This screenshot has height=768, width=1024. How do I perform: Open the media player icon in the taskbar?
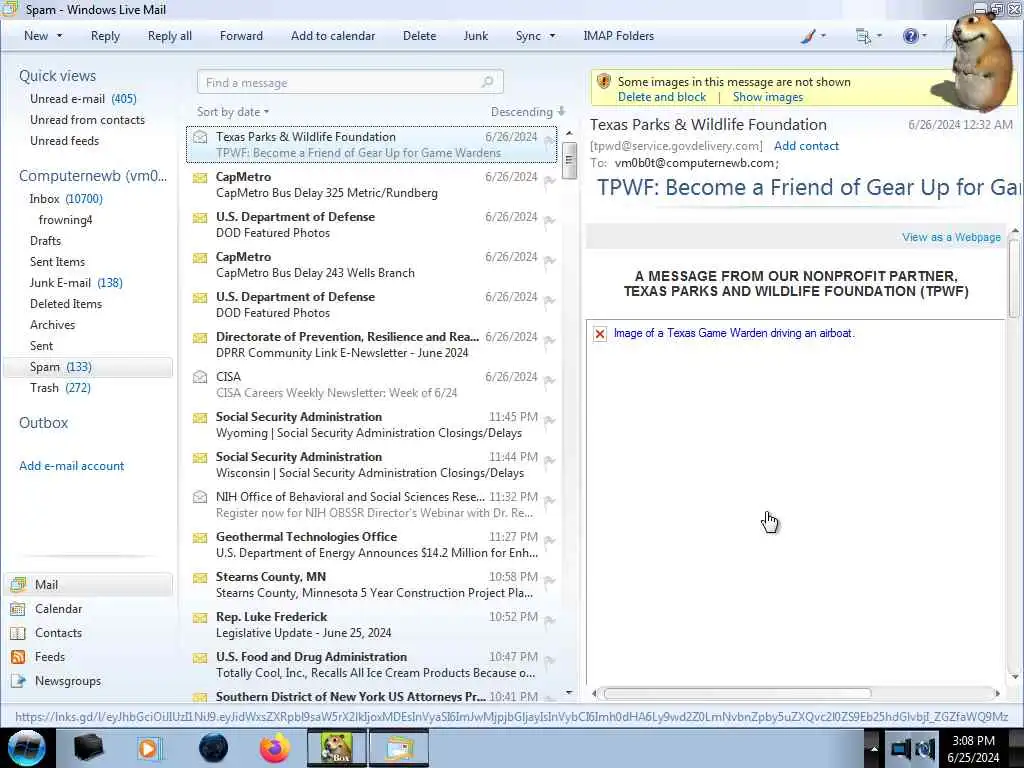149,748
